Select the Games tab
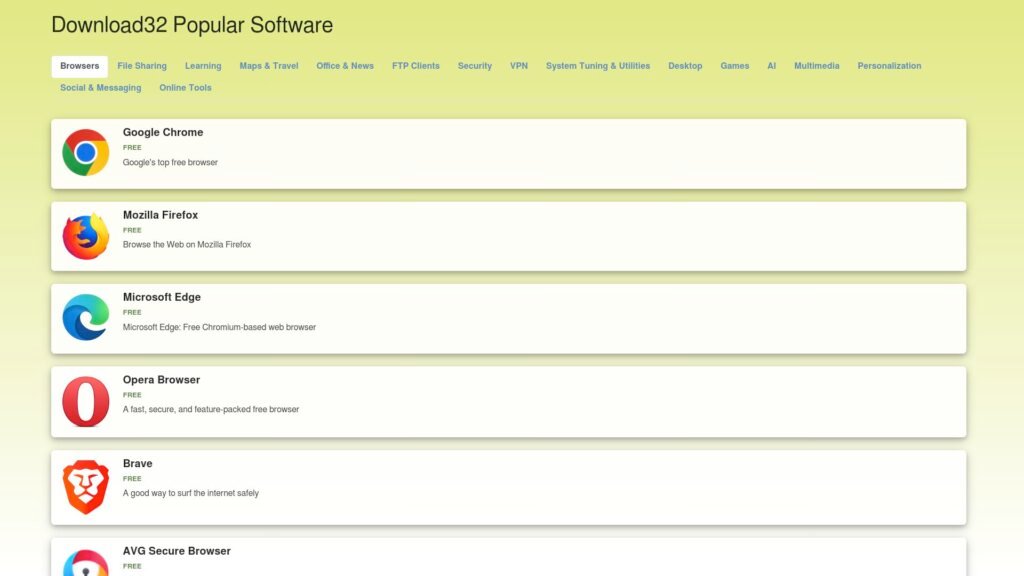The height and width of the screenshot is (576, 1024). pyautogui.click(x=735, y=66)
